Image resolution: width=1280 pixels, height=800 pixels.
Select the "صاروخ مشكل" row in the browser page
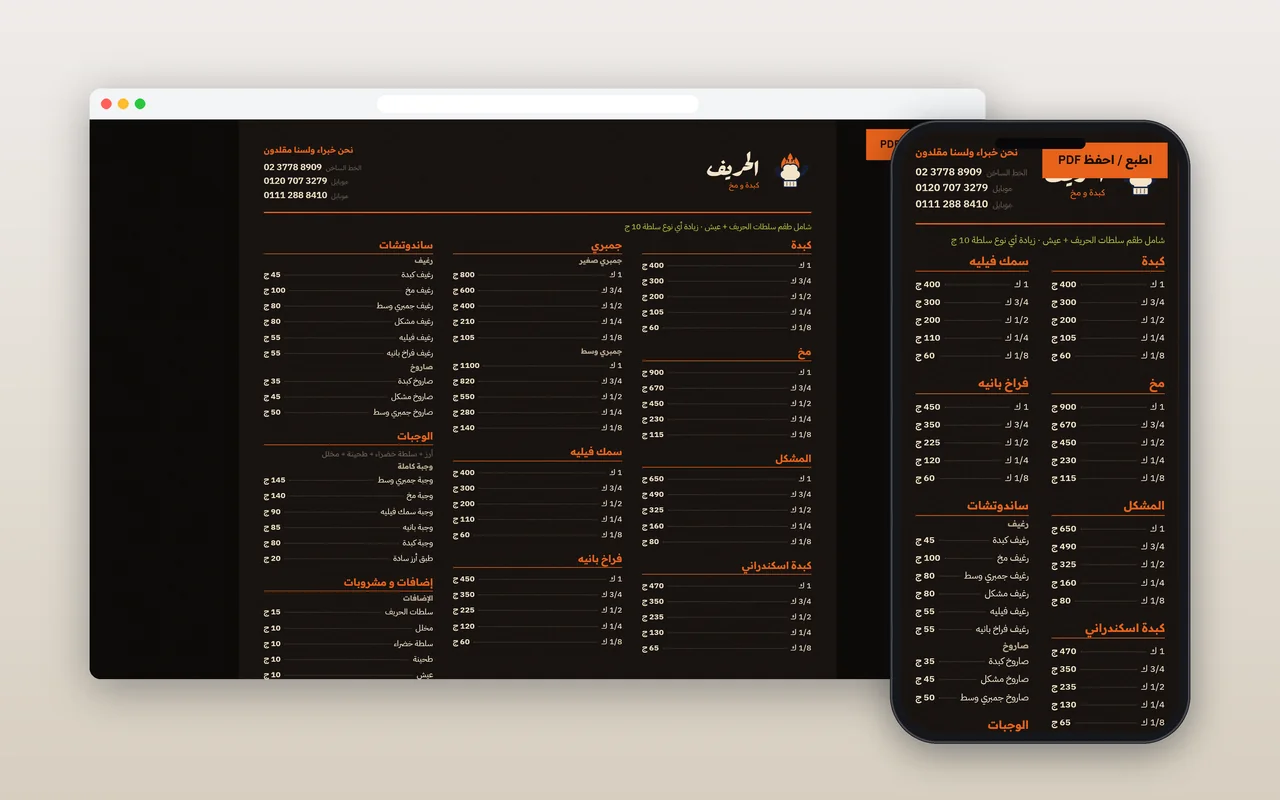(x=348, y=397)
